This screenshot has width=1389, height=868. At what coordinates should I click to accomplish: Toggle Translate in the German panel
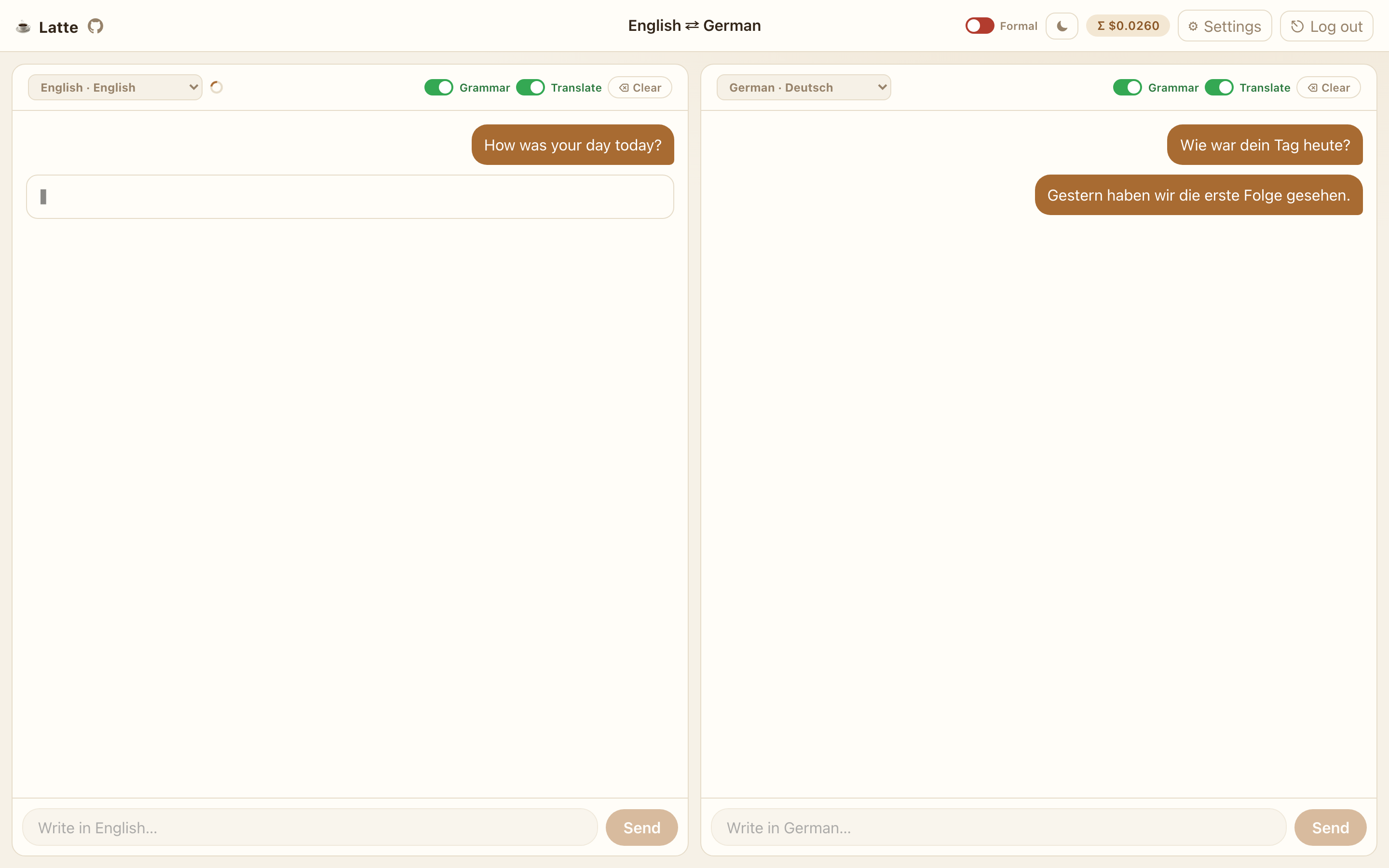pos(1219,87)
